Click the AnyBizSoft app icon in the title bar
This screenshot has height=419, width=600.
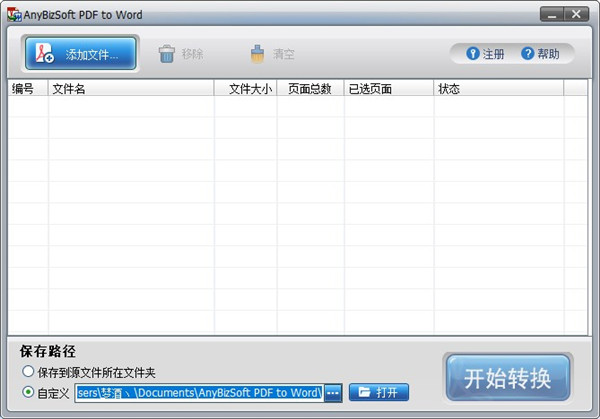[13, 14]
